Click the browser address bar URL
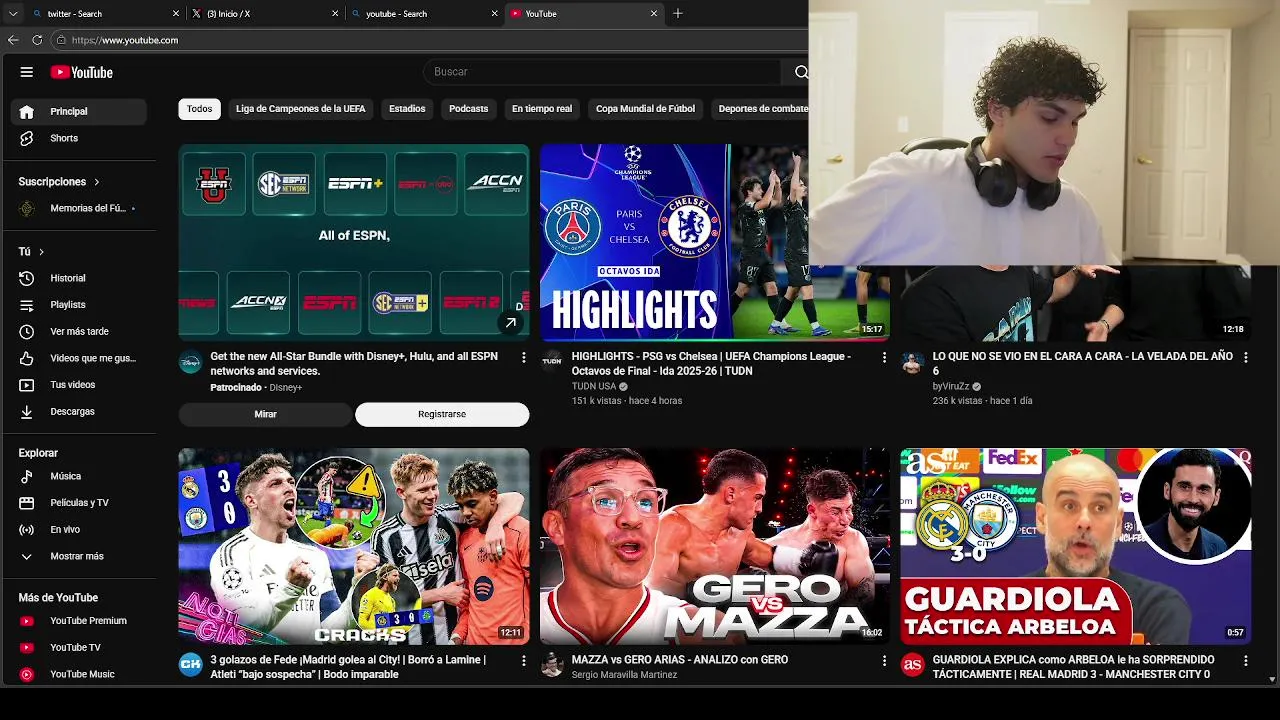The image size is (1280, 720). [125, 40]
